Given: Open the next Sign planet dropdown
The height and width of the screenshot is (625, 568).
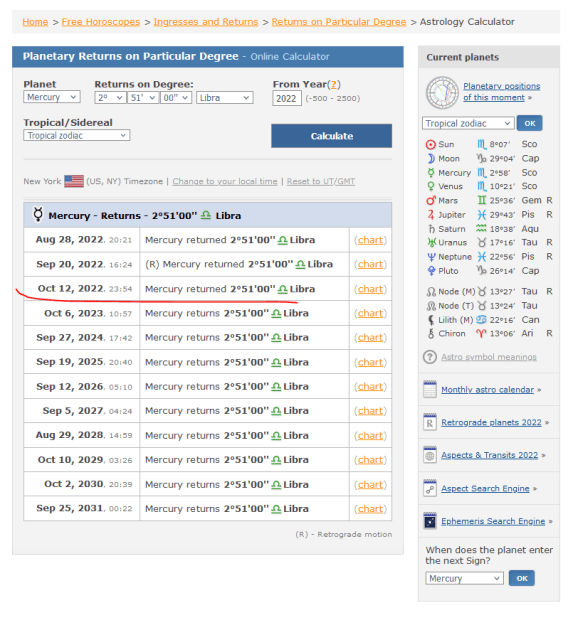Looking at the screenshot, I should click(464, 578).
